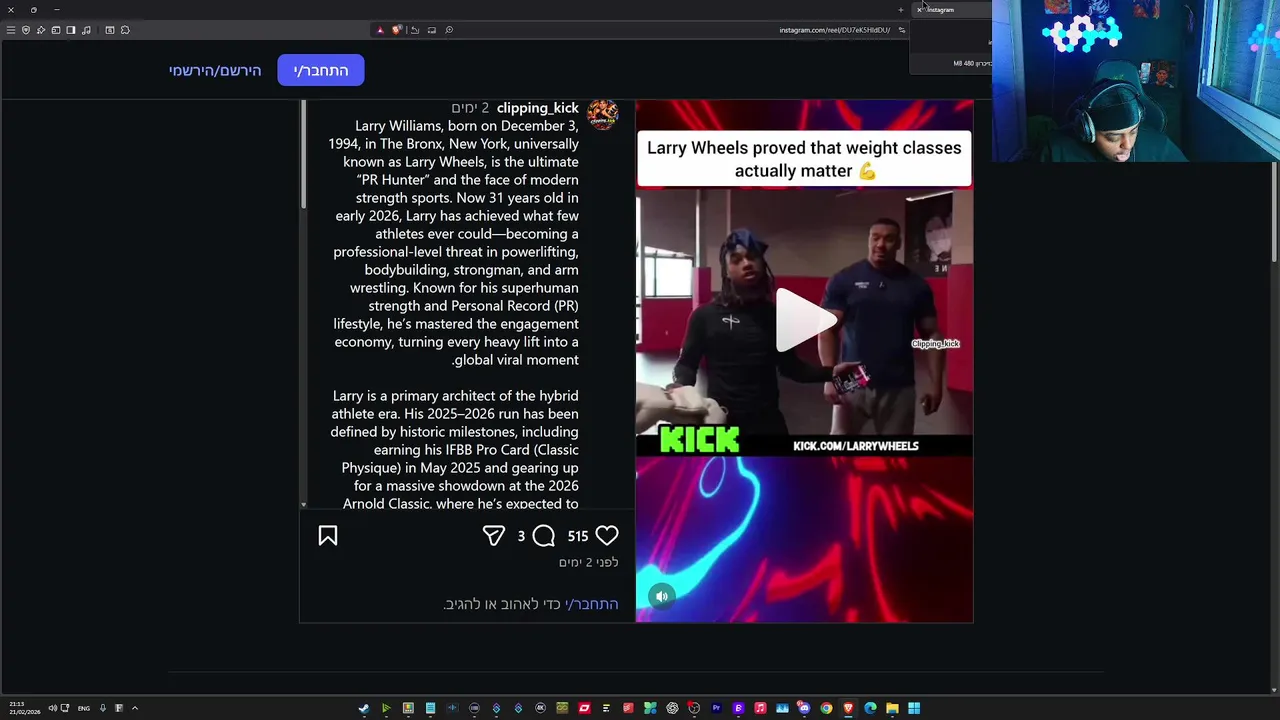Open Discord from the taskbar
Viewport: 1280px width, 720px height.
coord(804,708)
